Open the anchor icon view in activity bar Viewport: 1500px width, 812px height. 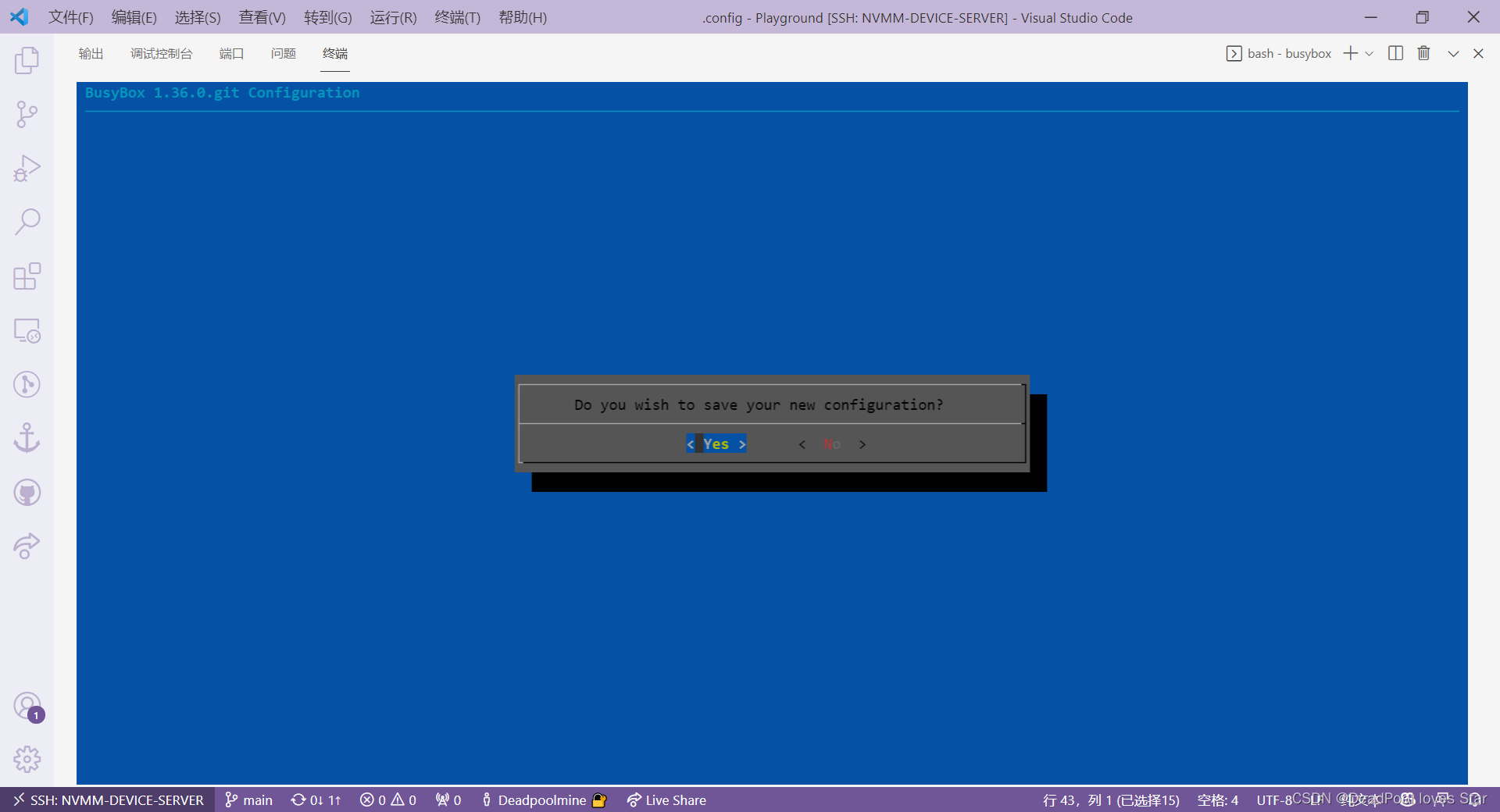27,438
